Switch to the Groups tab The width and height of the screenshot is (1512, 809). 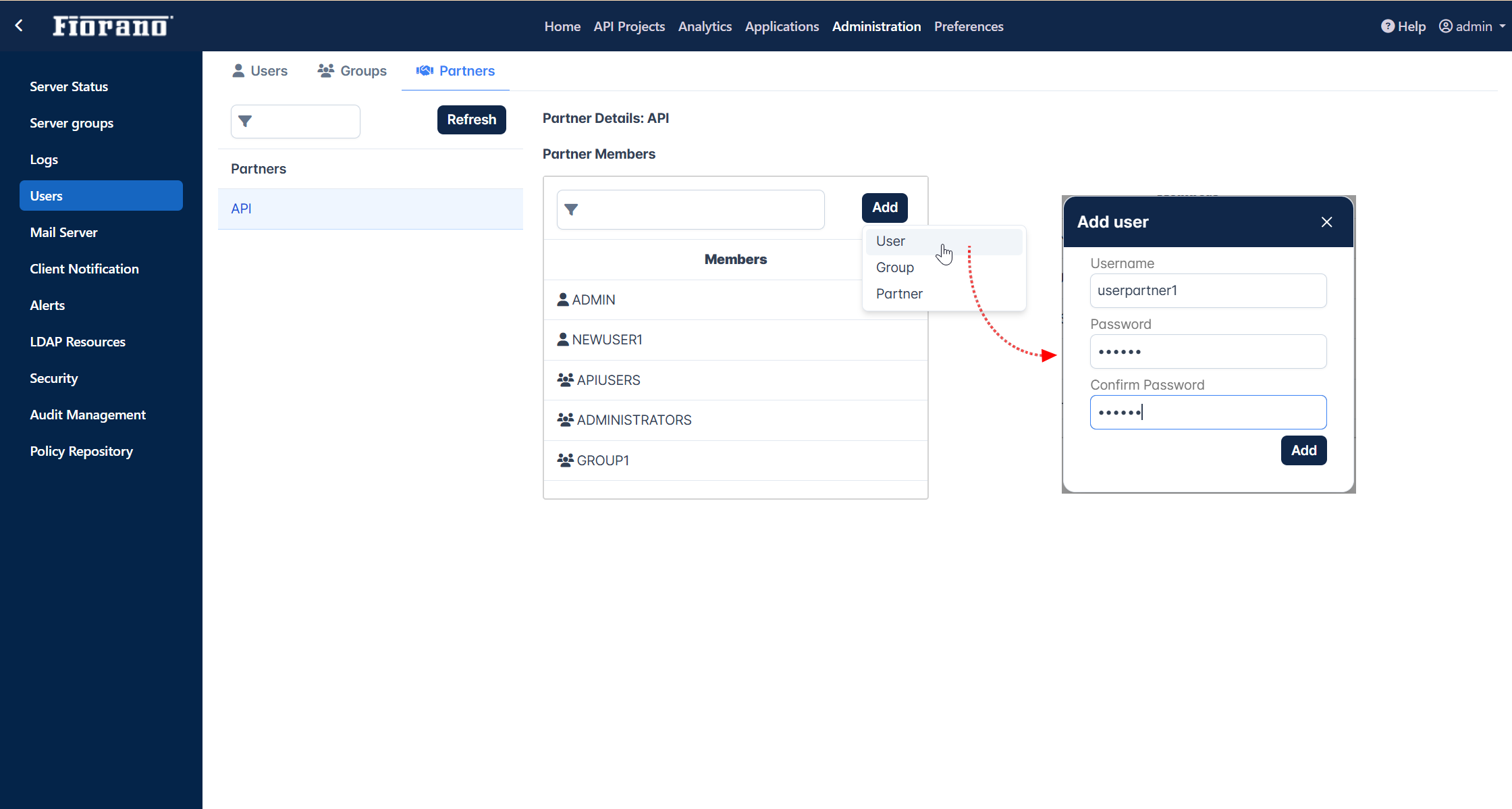(352, 71)
